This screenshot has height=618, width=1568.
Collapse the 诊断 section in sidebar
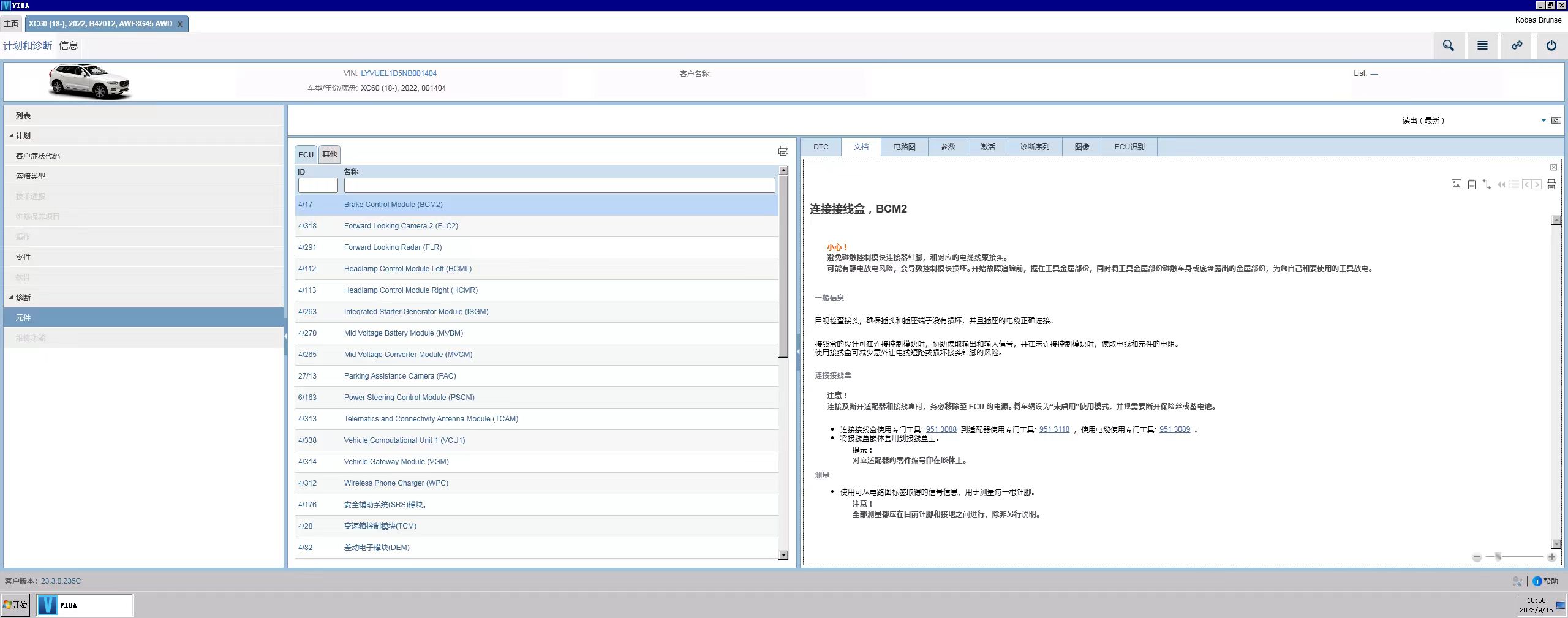coord(11,298)
